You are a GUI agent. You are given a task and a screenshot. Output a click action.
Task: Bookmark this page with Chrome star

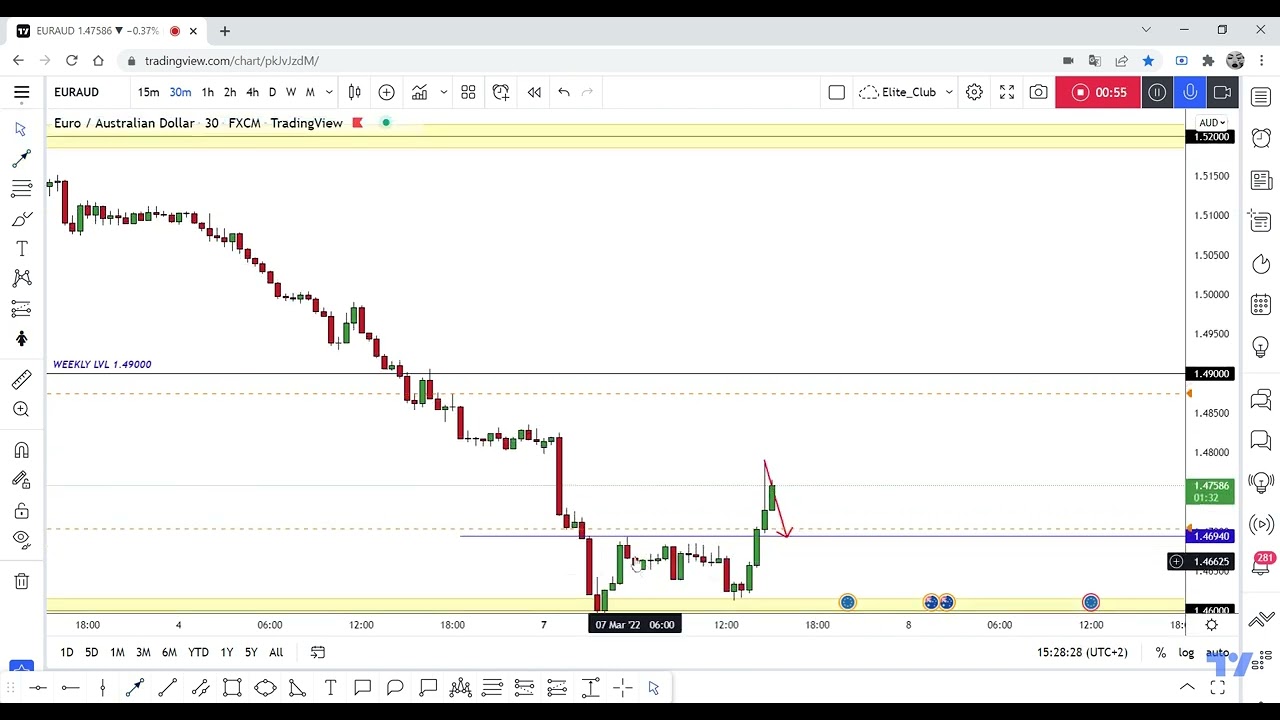point(1148,60)
